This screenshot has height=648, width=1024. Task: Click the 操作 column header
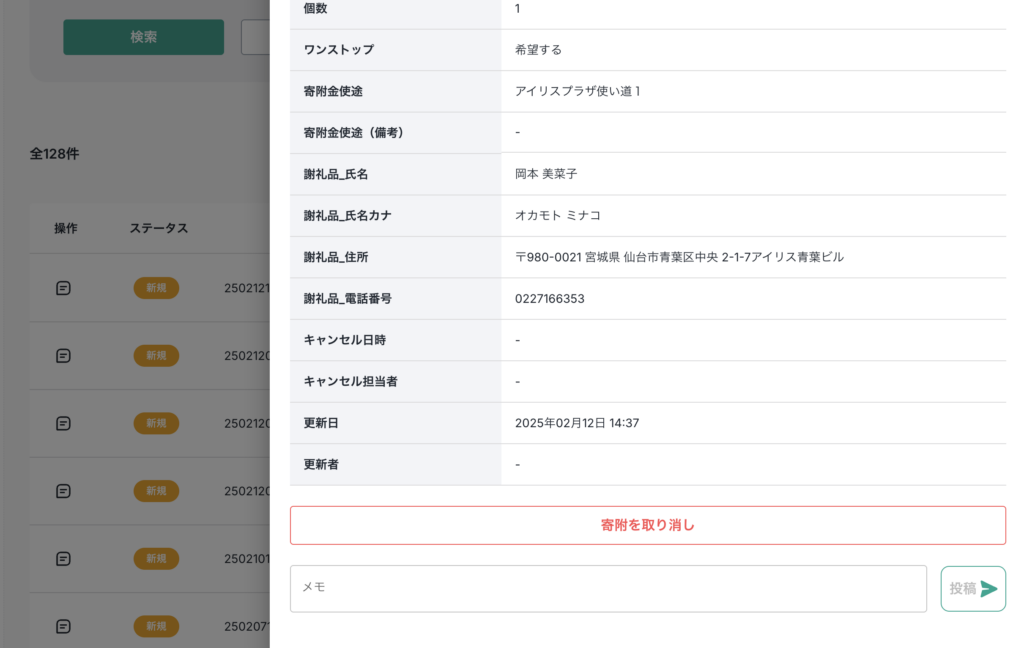coord(66,228)
